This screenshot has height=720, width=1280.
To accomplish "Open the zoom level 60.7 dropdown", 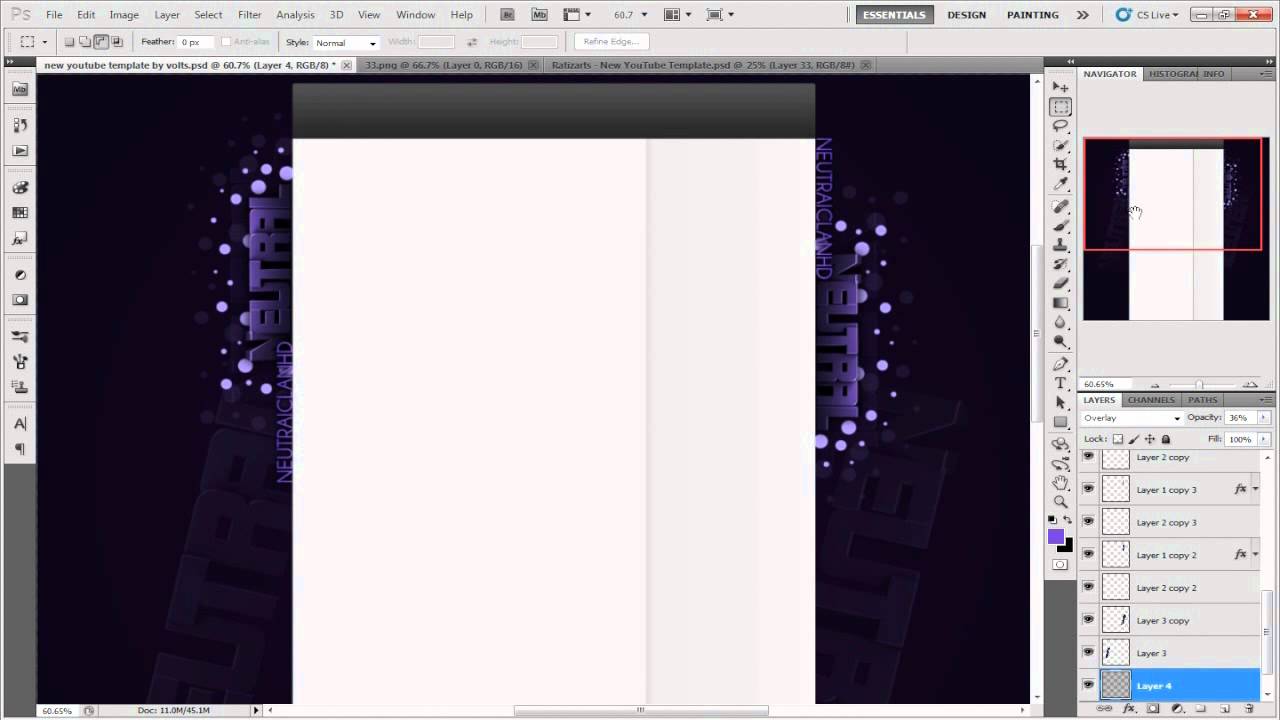I will [x=643, y=15].
